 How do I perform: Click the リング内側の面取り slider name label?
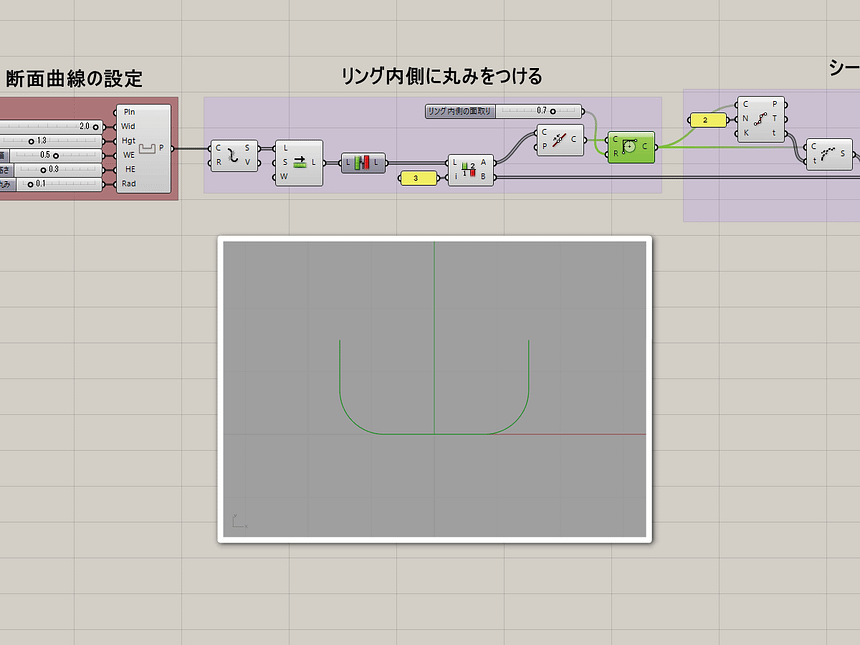(x=456, y=111)
